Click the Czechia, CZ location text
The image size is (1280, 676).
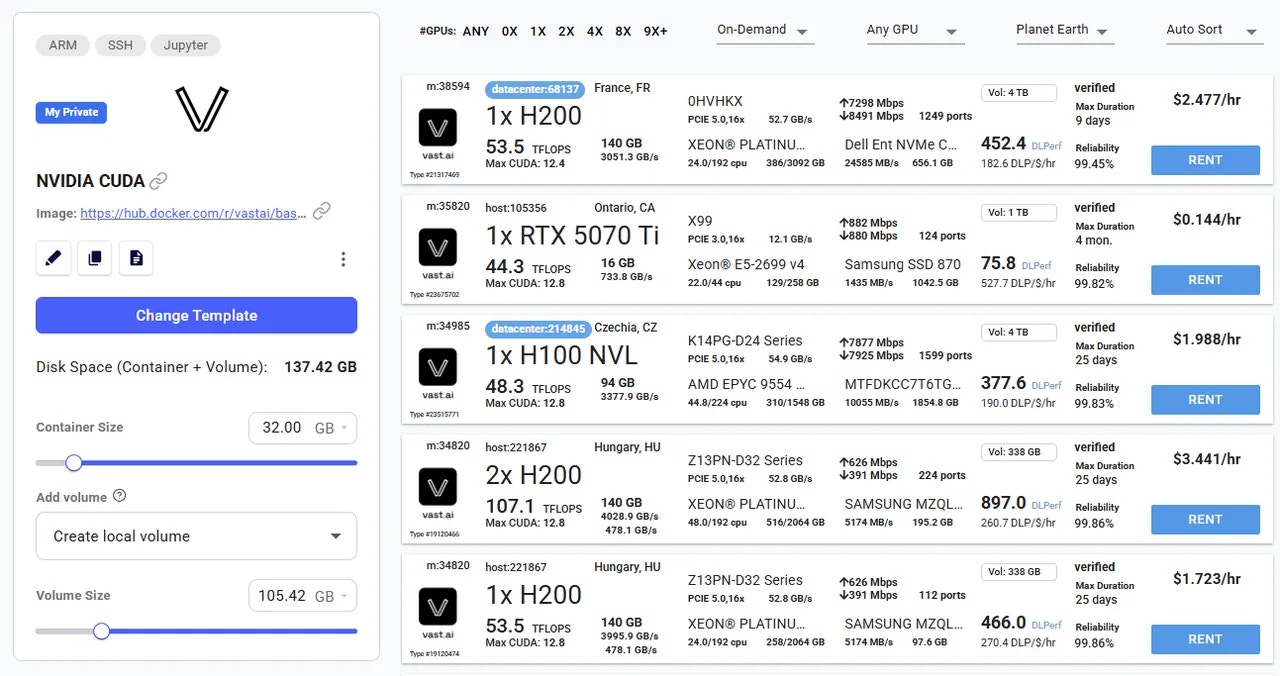tap(626, 328)
